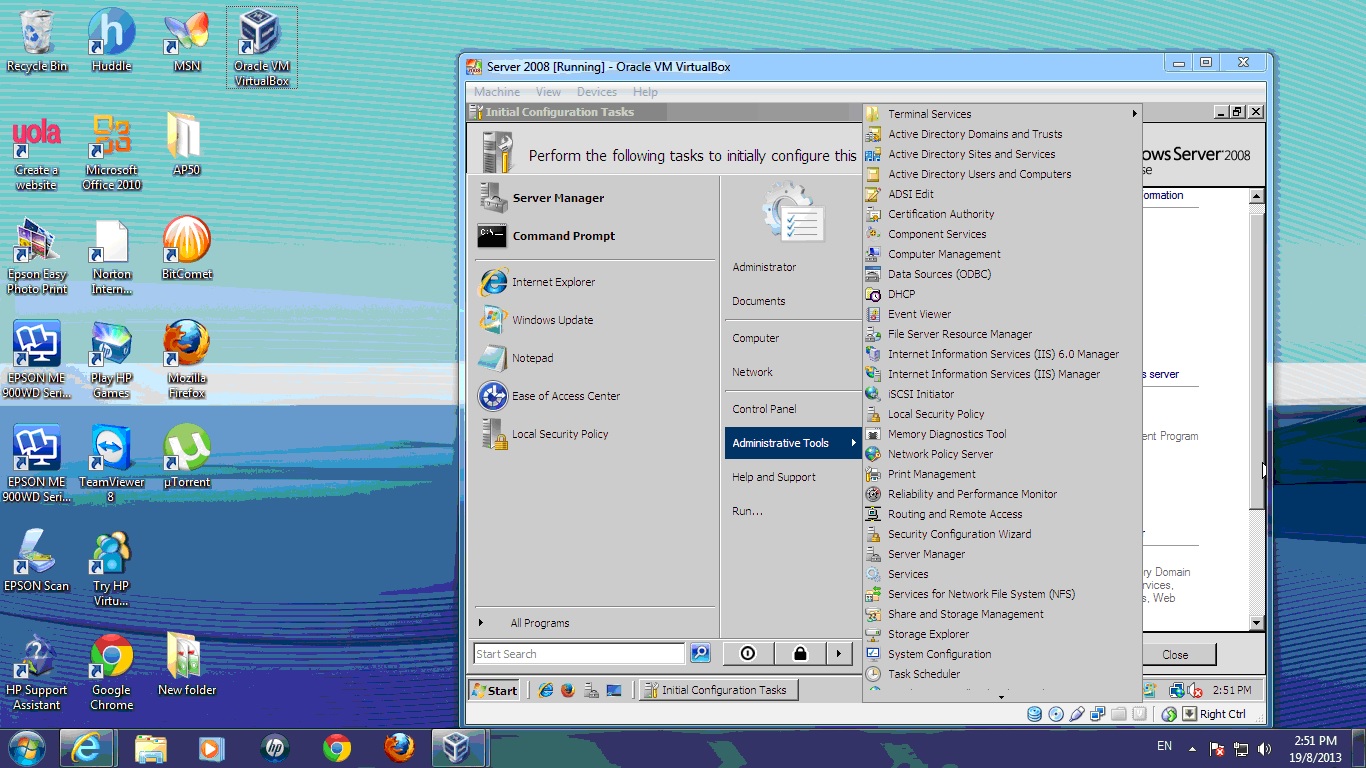Open Command Prompt icon in Start menu
The image size is (1366, 768).
tap(492, 236)
